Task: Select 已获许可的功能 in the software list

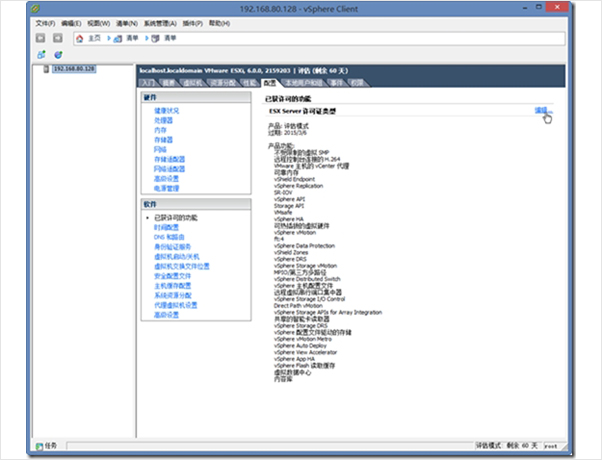Action: coord(176,218)
